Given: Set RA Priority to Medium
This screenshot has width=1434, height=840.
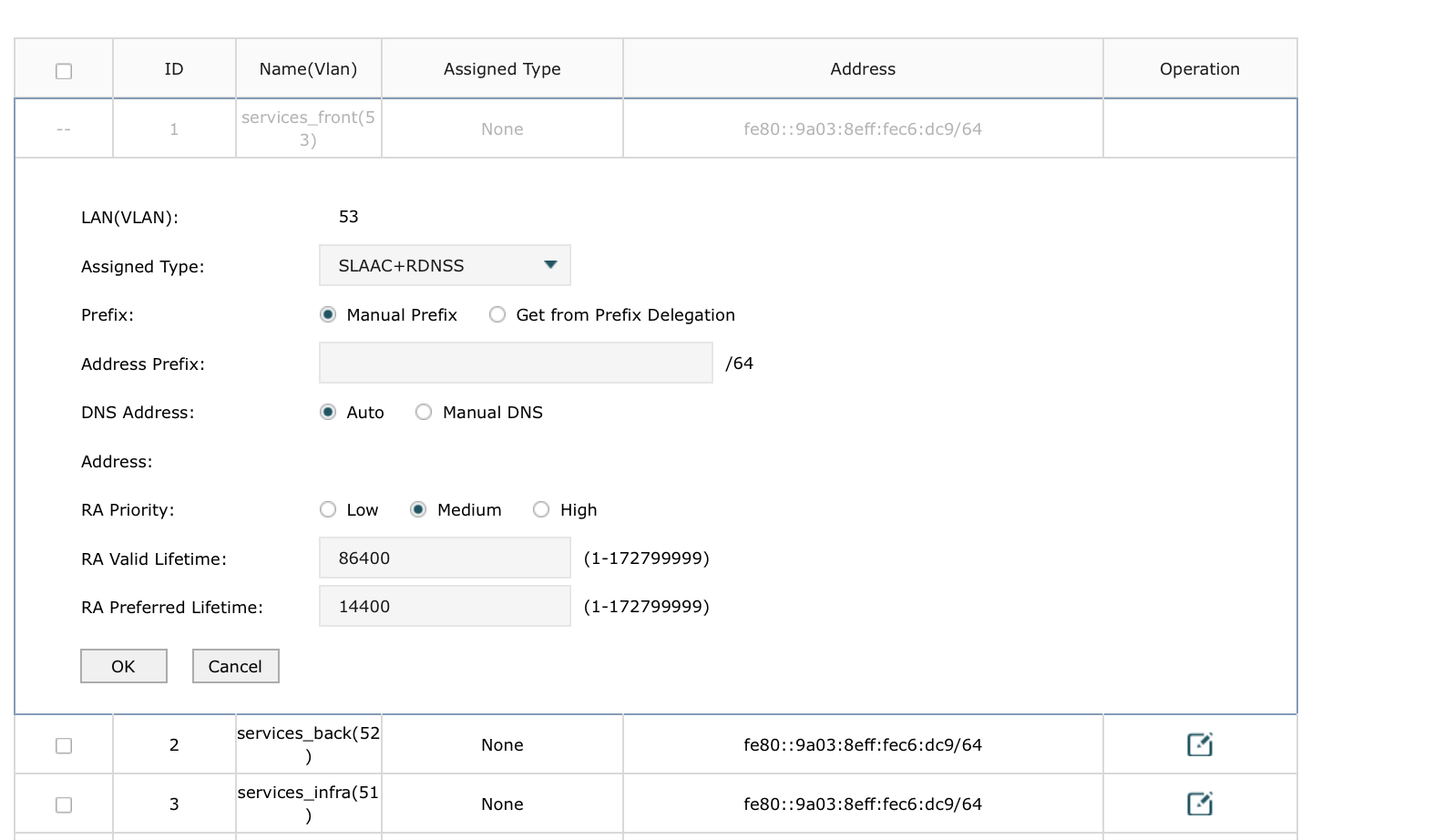Looking at the screenshot, I should [418, 509].
